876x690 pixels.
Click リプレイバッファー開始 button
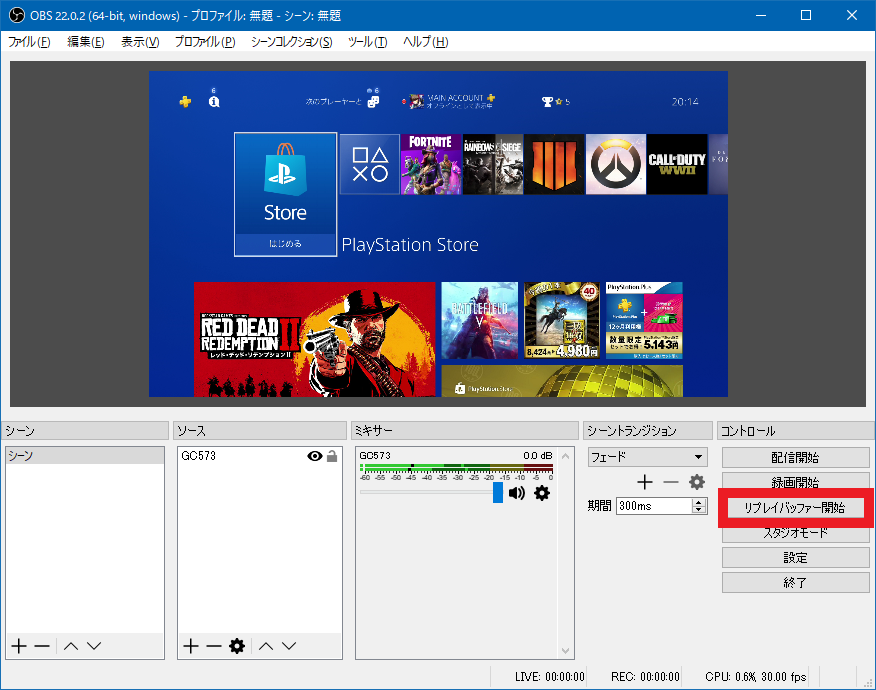tap(796, 507)
